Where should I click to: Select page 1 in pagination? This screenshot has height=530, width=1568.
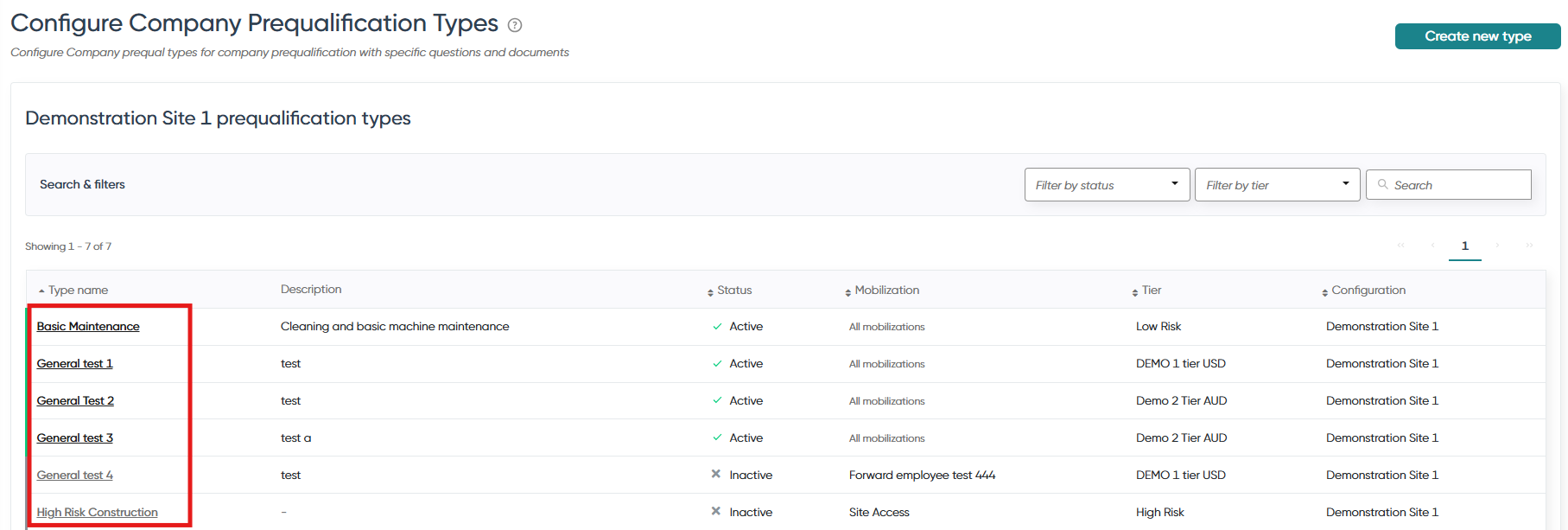coord(1464,246)
